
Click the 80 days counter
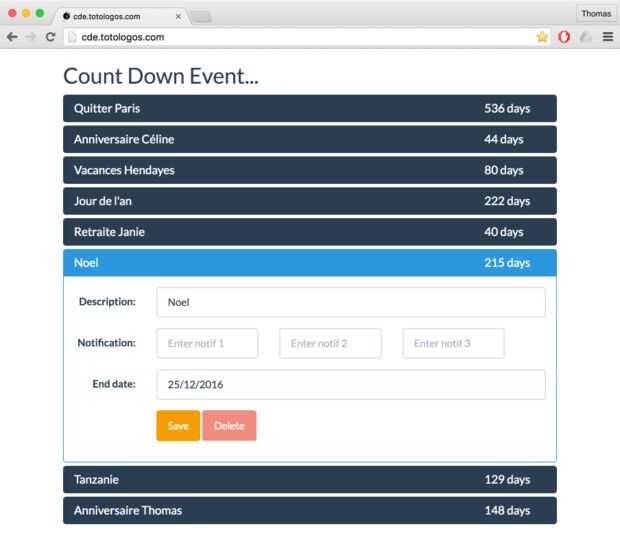pyautogui.click(x=504, y=170)
